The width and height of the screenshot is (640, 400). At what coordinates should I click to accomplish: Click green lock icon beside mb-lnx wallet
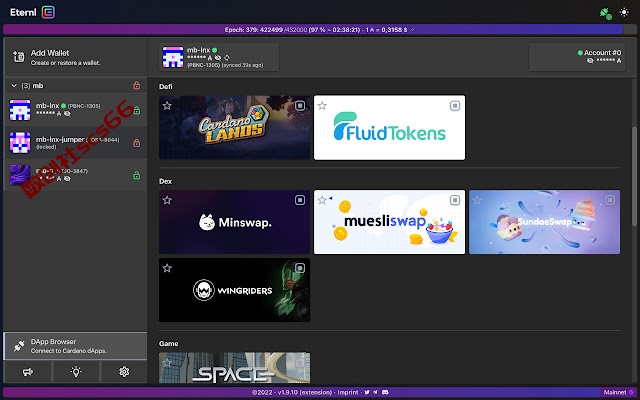coord(137,110)
